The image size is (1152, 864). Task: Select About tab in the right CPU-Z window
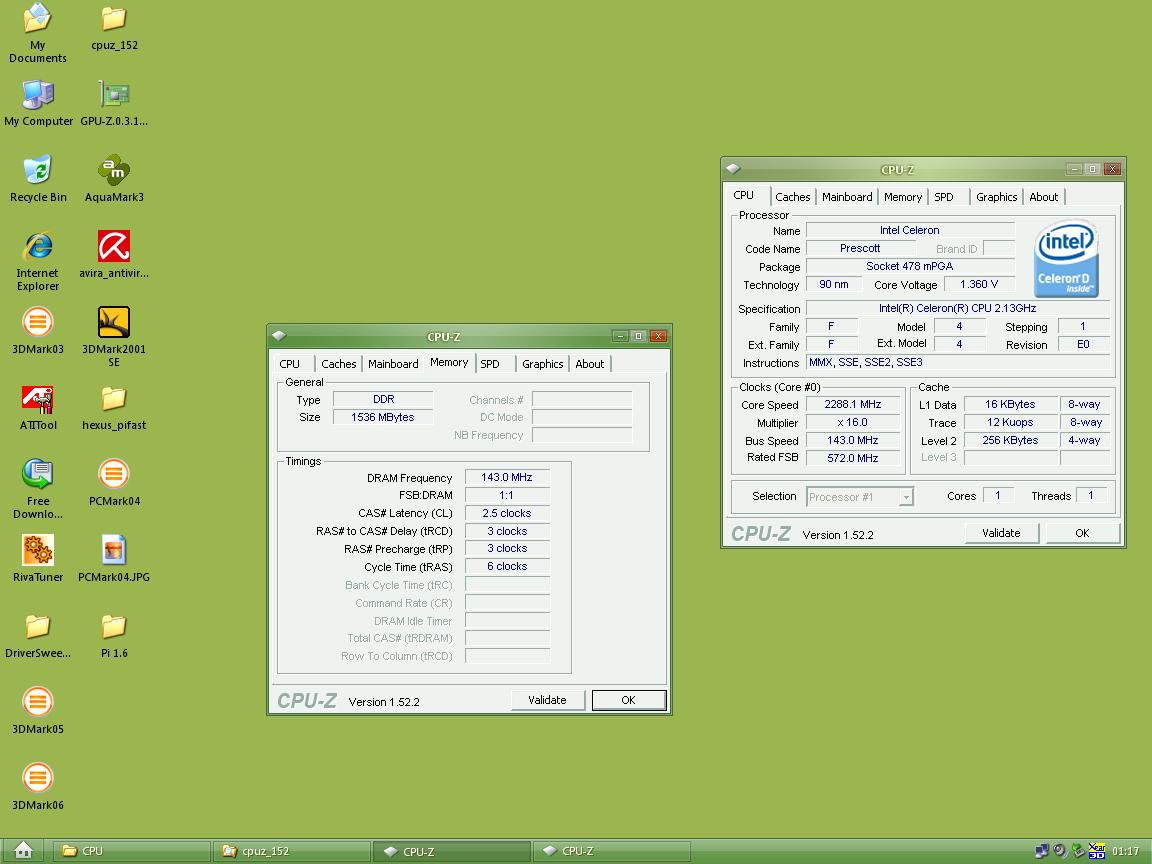(1043, 197)
